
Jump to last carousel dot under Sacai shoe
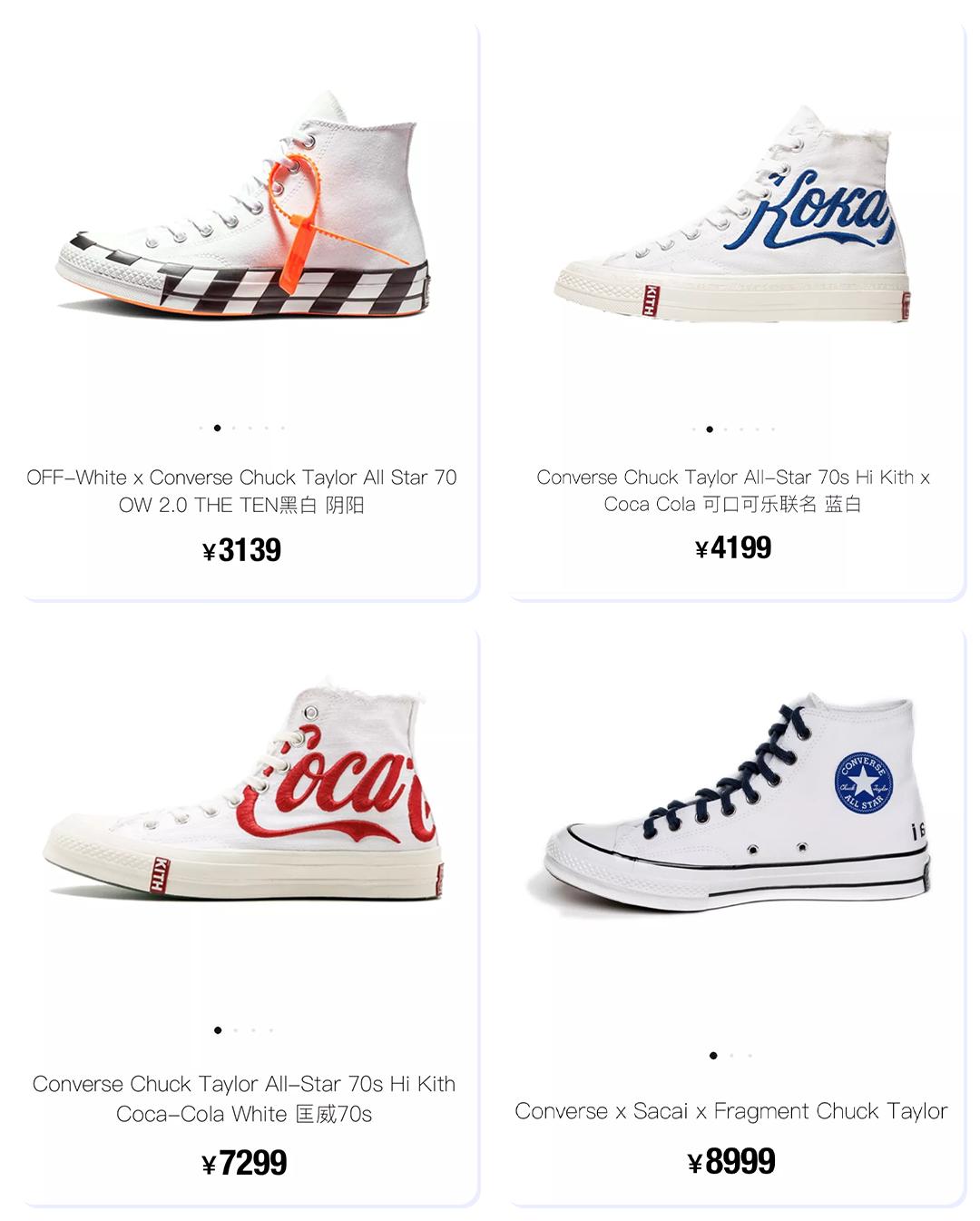tap(750, 1056)
